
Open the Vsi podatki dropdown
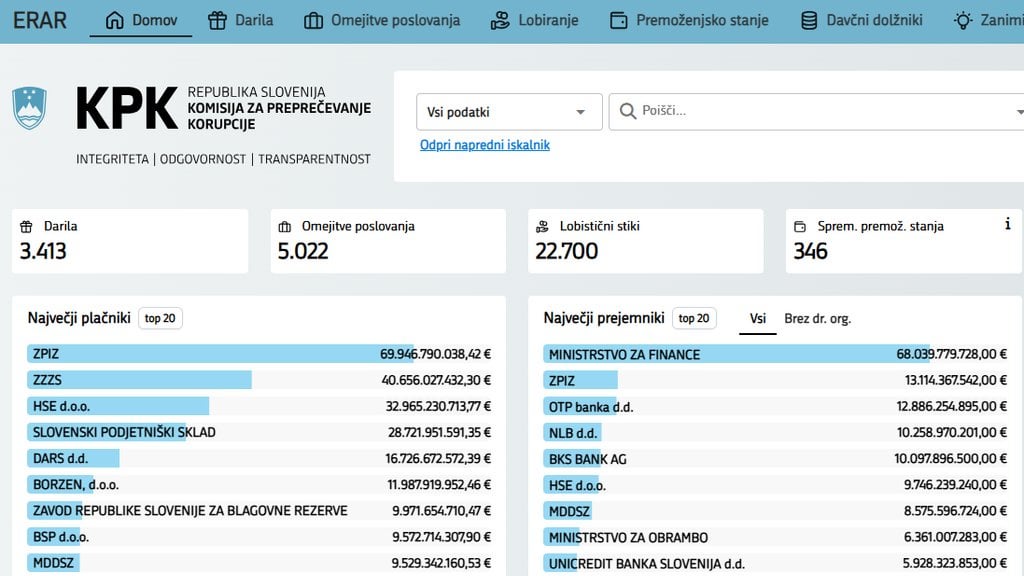coord(509,112)
